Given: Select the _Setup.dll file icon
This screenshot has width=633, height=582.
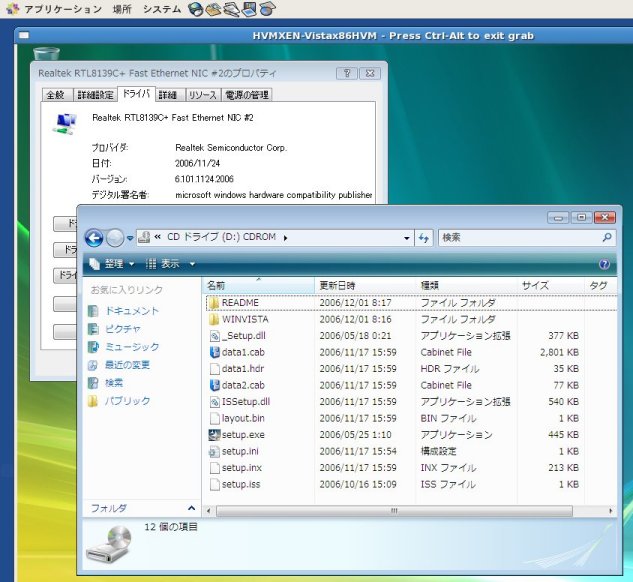Looking at the screenshot, I should point(215,336).
